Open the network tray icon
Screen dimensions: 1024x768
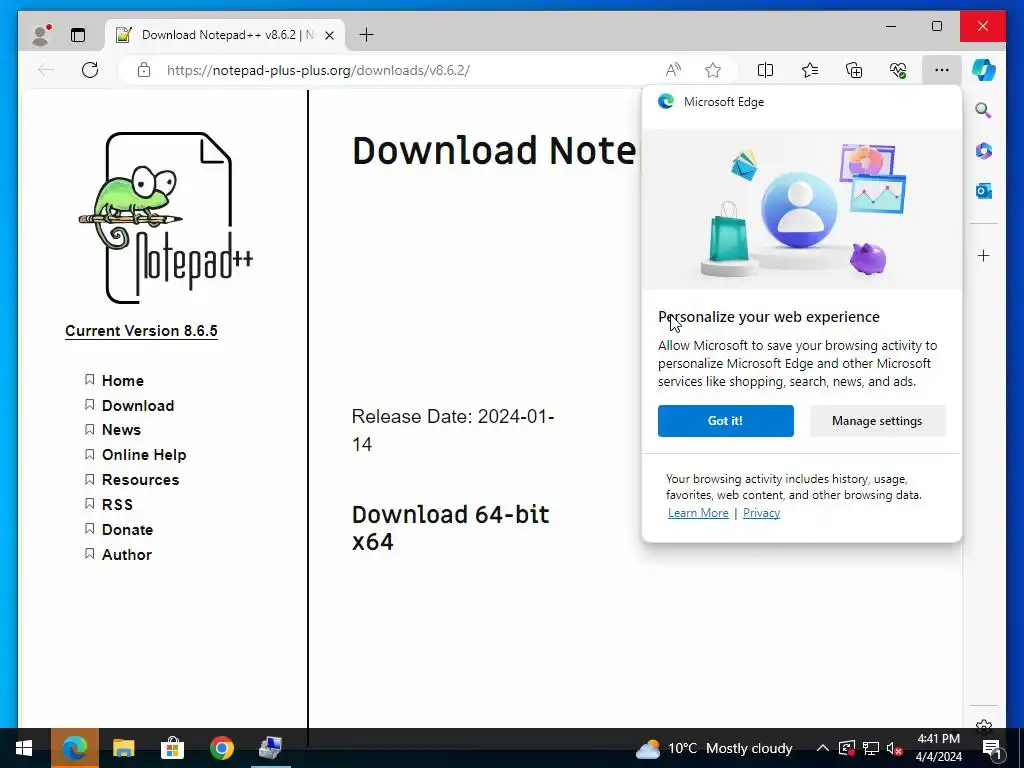click(871, 748)
